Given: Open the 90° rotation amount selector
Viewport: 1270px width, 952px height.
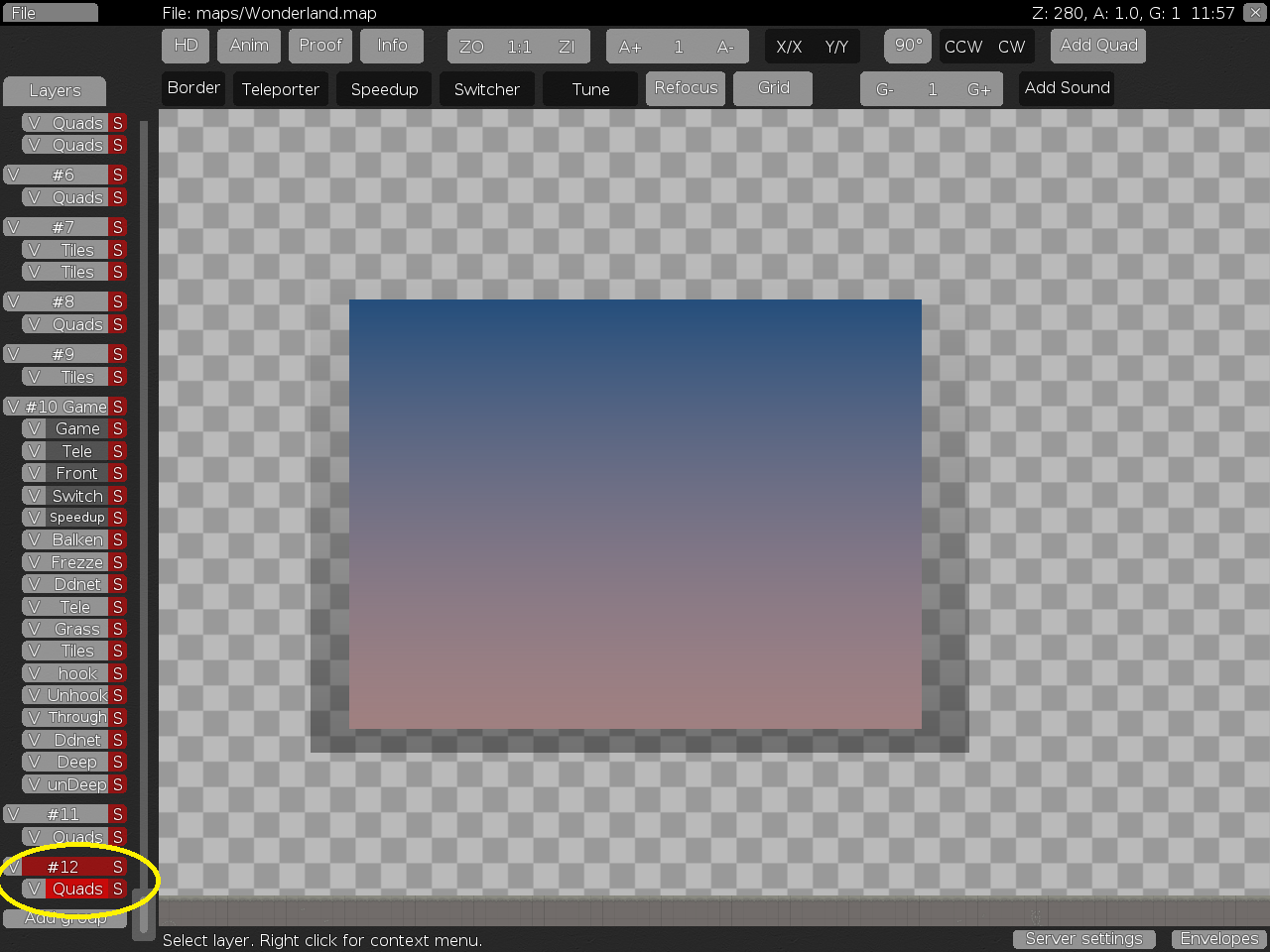Looking at the screenshot, I should (908, 46).
